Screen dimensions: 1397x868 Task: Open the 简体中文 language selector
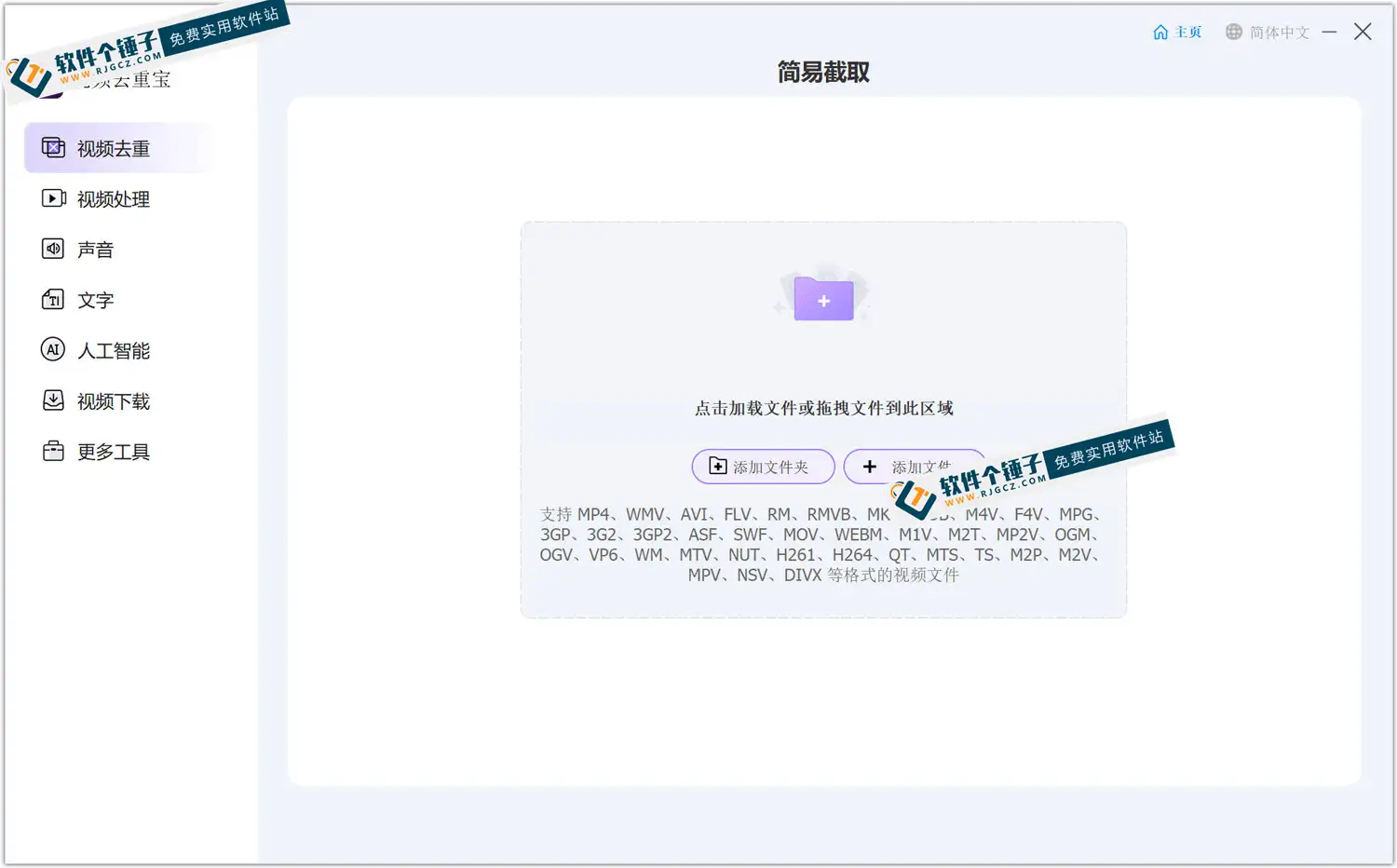coord(1278,31)
